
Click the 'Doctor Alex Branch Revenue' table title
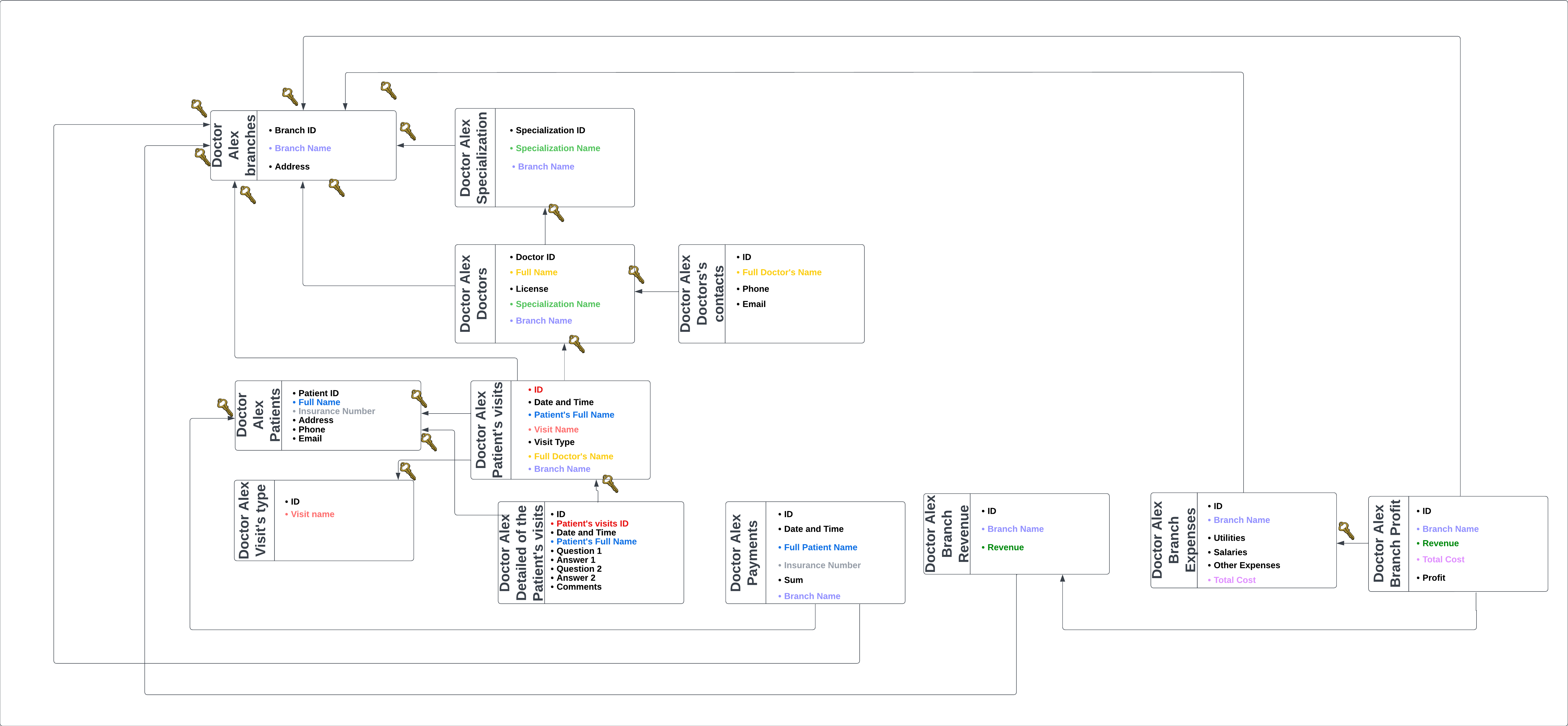pos(947,534)
